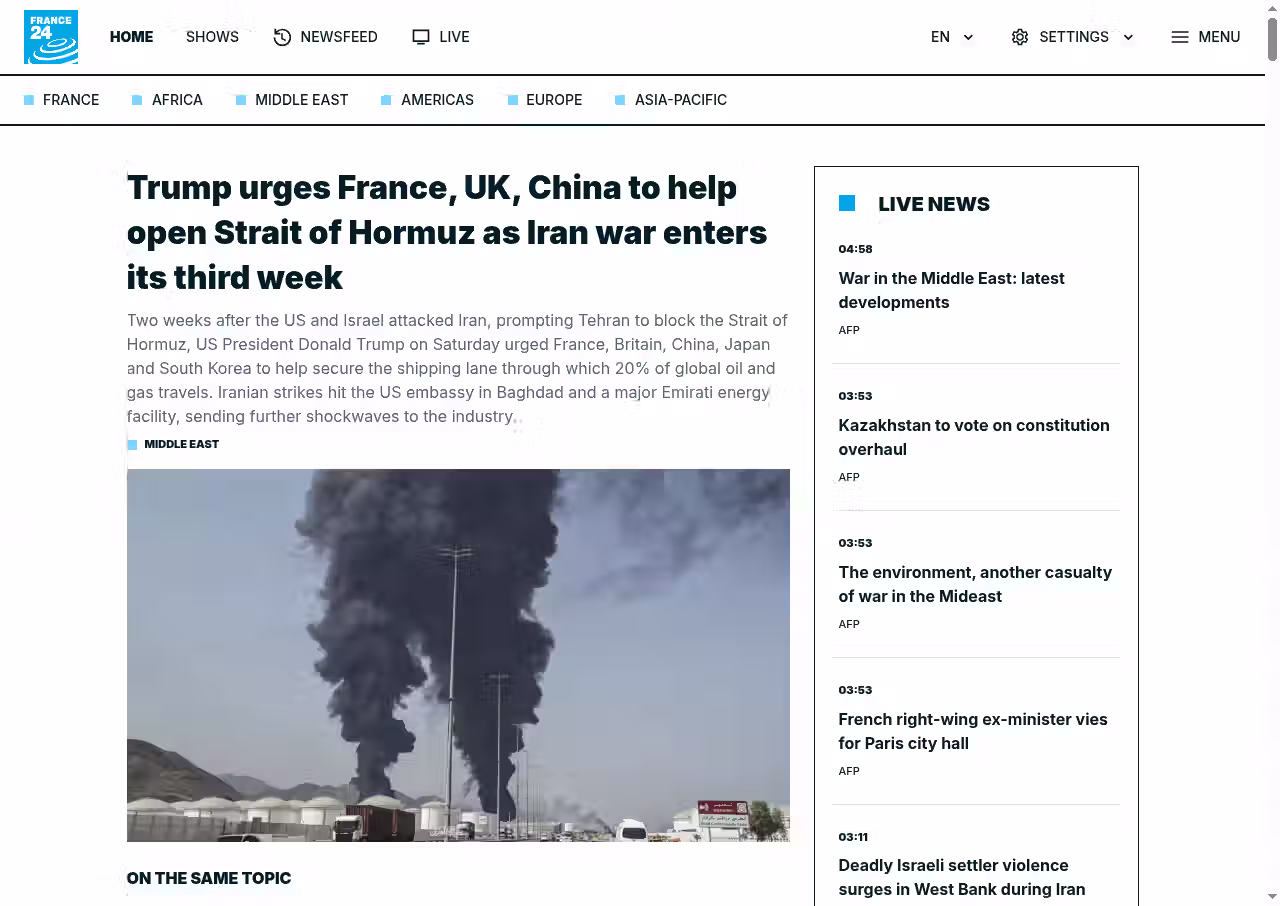Open Kazakhstan constitution overhaul story
This screenshot has height=906, width=1280.
974,437
